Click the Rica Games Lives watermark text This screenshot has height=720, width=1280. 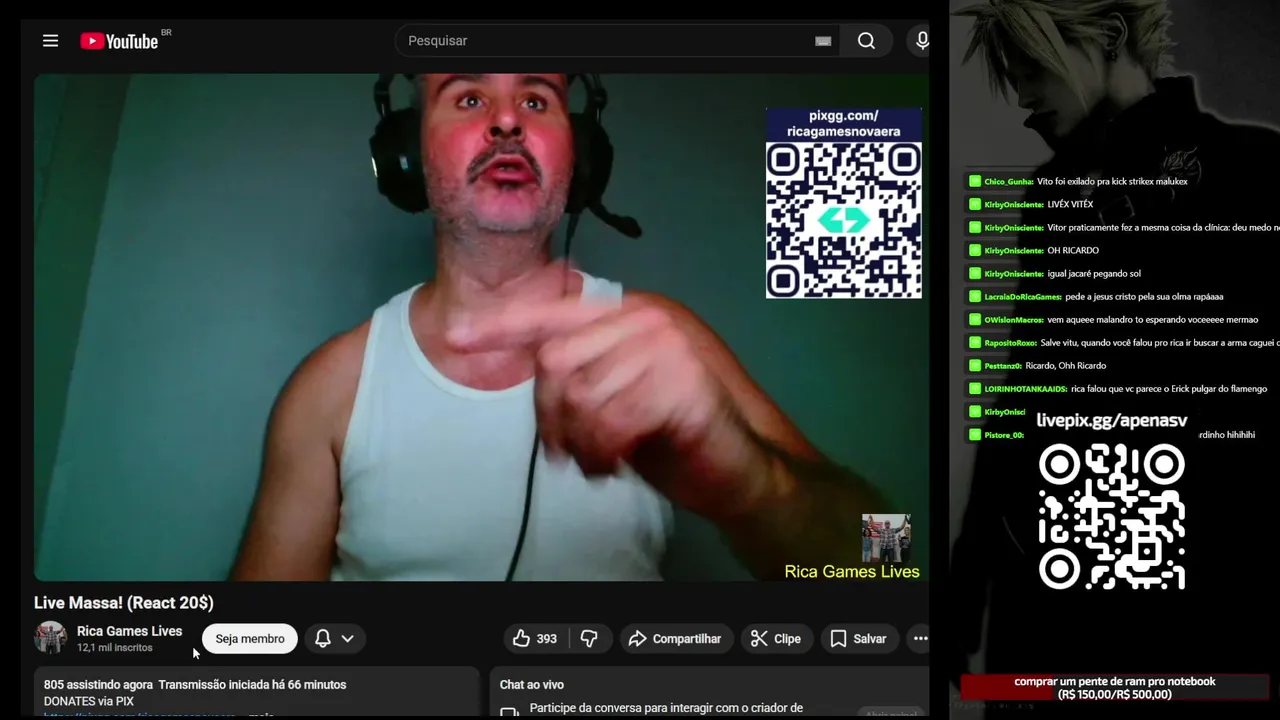852,572
